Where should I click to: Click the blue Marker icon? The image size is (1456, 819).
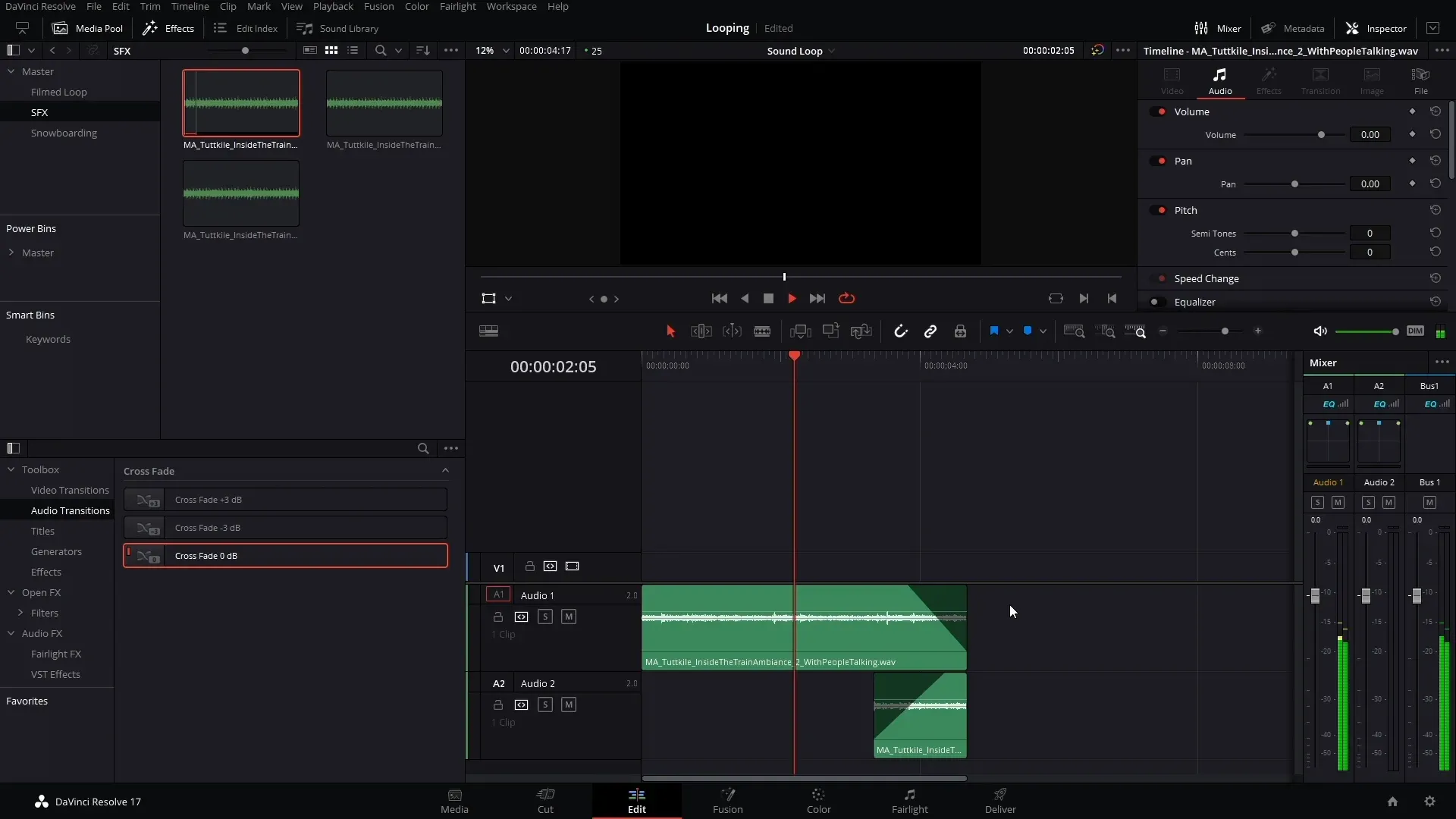pos(1028,331)
